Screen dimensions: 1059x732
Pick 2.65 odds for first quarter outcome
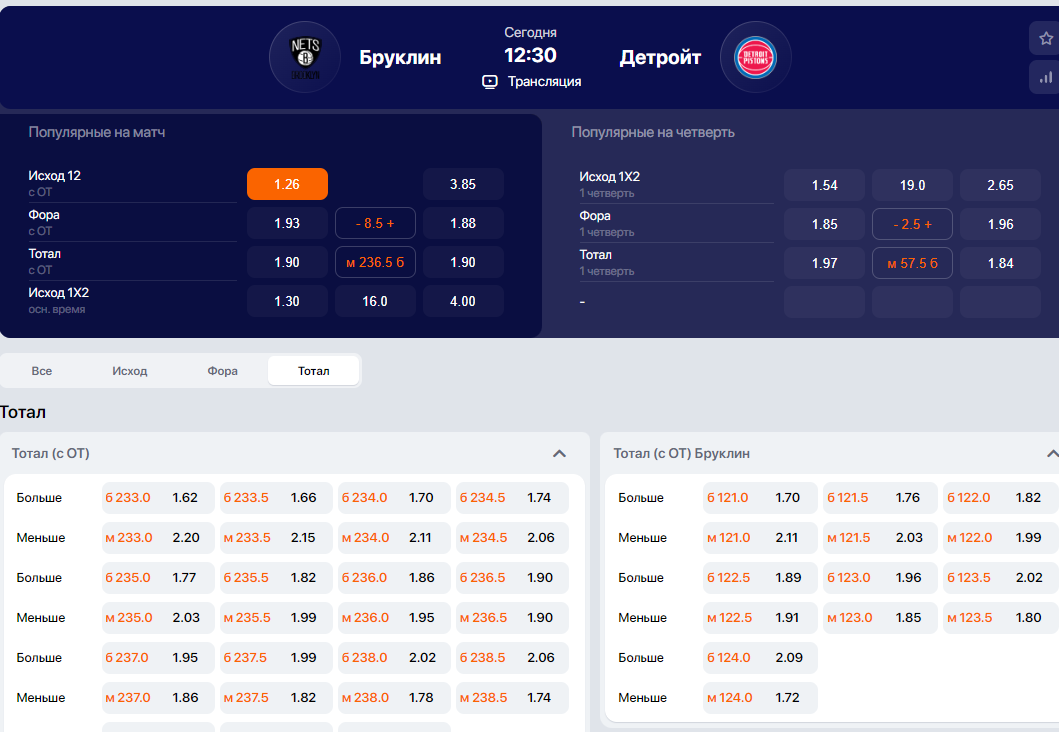(1000, 185)
